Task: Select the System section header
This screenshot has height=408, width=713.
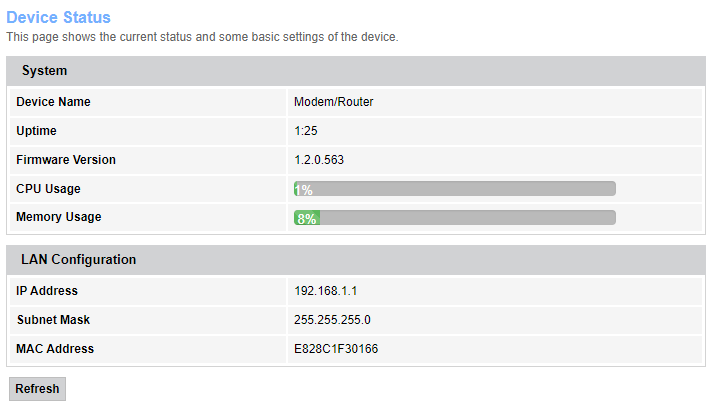Action: pyautogui.click(x=45, y=71)
